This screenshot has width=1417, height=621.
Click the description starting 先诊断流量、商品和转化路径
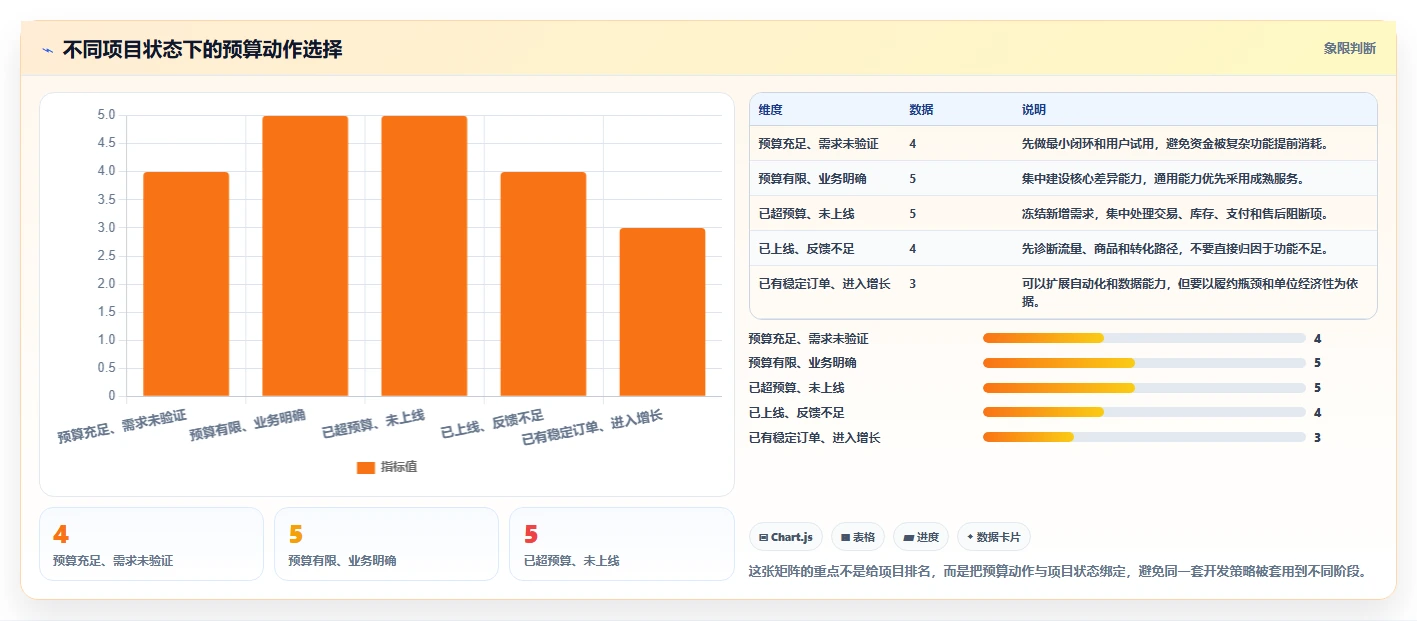(1175, 249)
